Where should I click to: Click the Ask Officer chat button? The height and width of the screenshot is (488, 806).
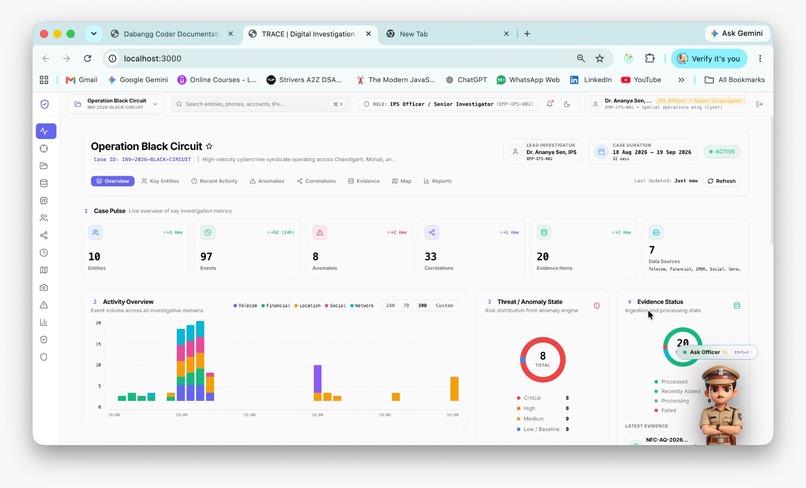(716, 352)
